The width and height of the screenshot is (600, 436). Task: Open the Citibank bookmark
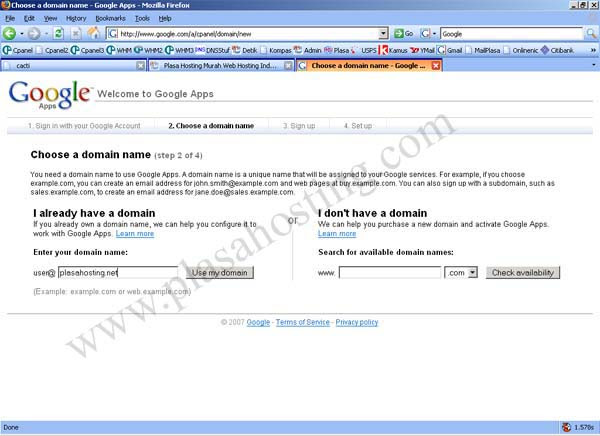point(557,50)
